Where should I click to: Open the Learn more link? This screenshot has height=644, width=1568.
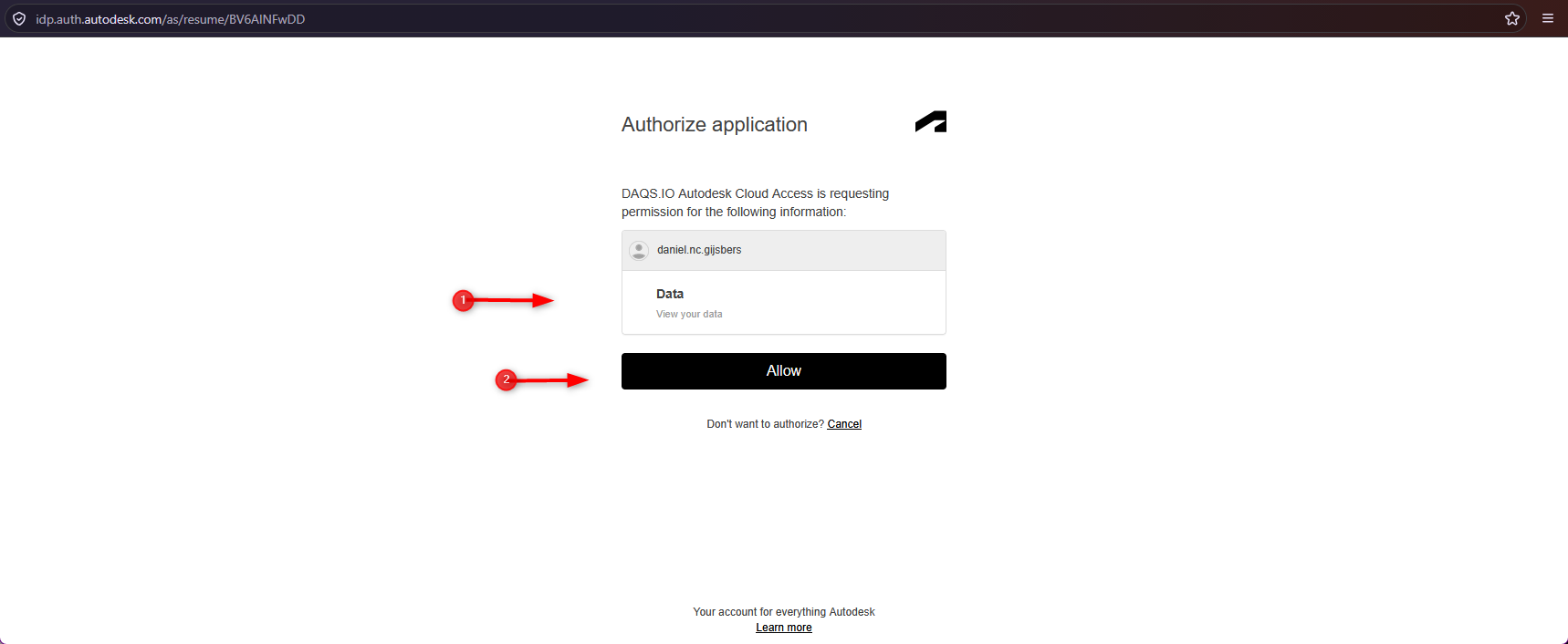[x=784, y=628]
